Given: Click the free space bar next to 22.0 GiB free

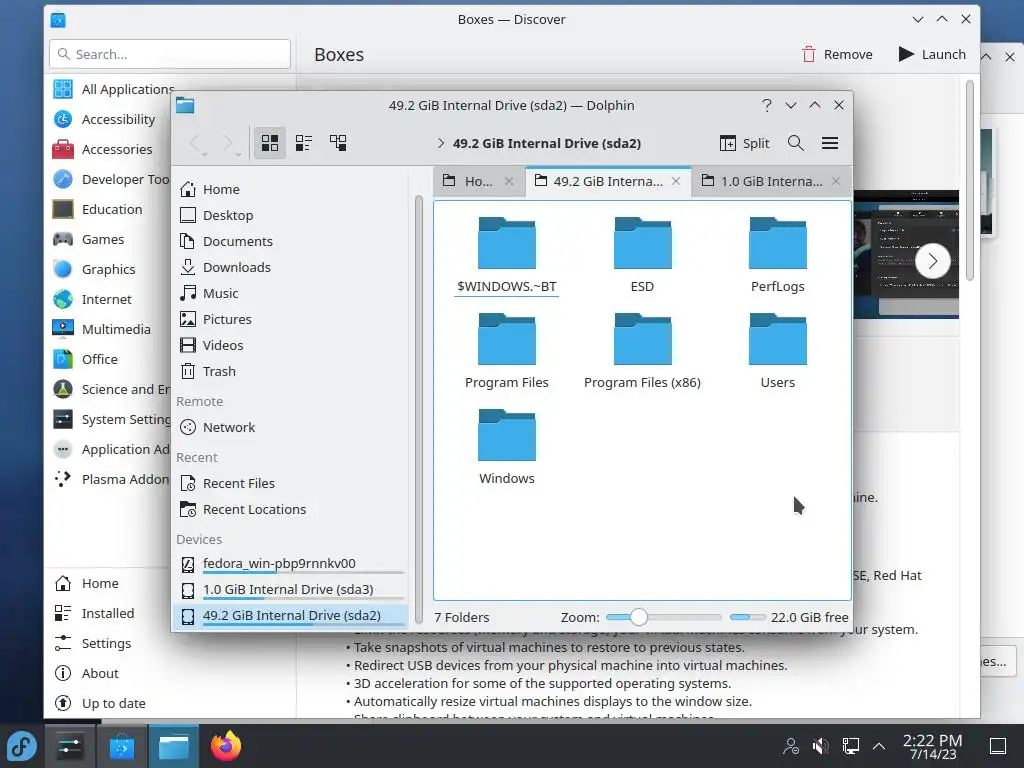Looking at the screenshot, I should [x=747, y=617].
